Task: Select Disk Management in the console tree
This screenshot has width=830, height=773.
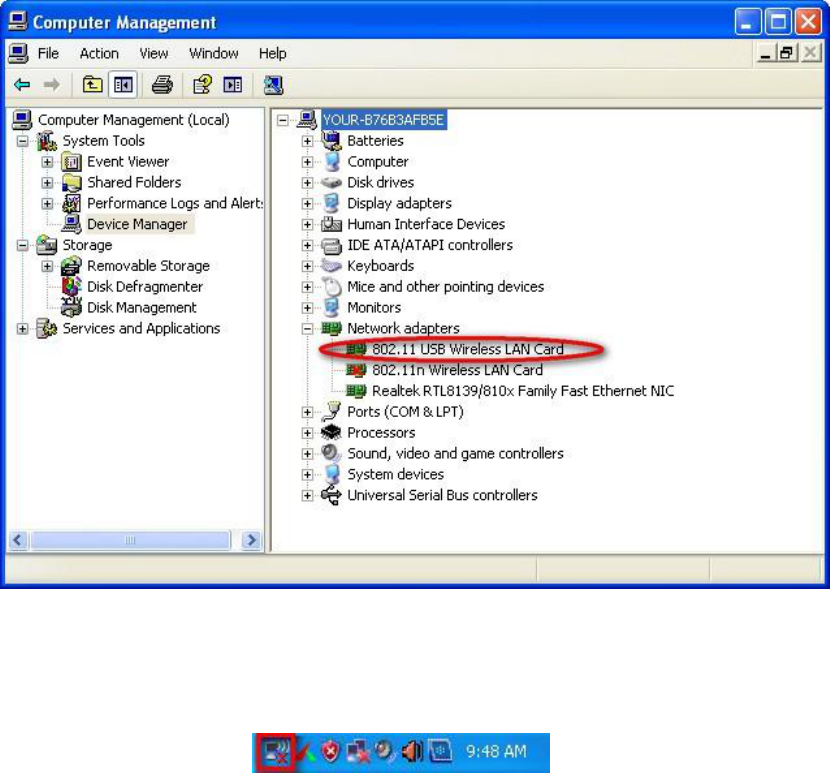Action: (x=141, y=308)
